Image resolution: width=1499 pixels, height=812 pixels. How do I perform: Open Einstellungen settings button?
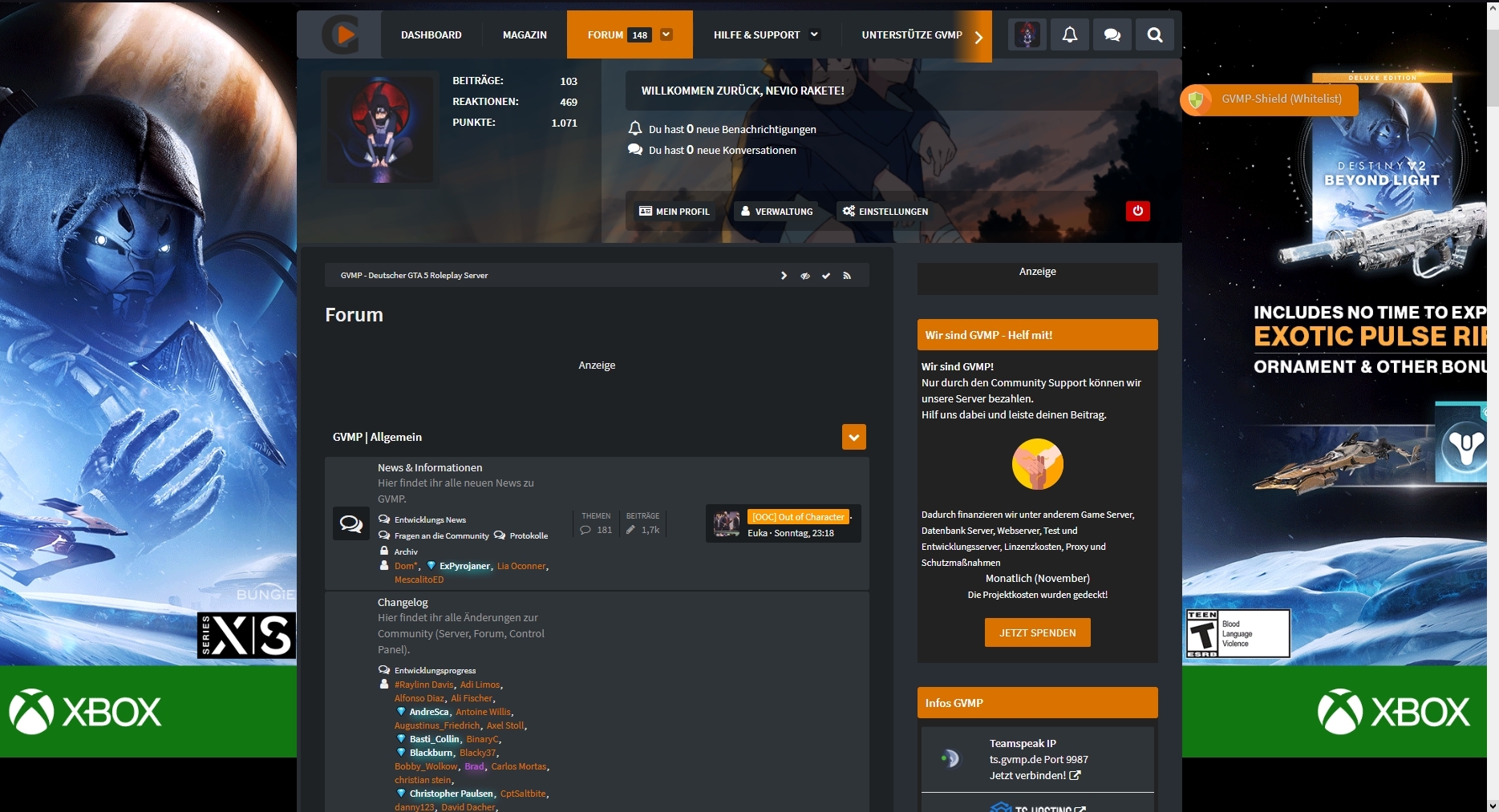point(885,211)
